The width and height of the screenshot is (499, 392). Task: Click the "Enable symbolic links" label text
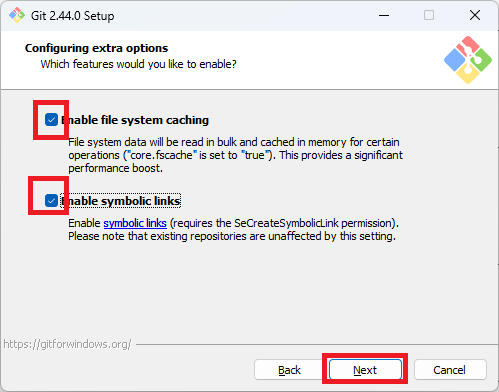[x=121, y=201]
